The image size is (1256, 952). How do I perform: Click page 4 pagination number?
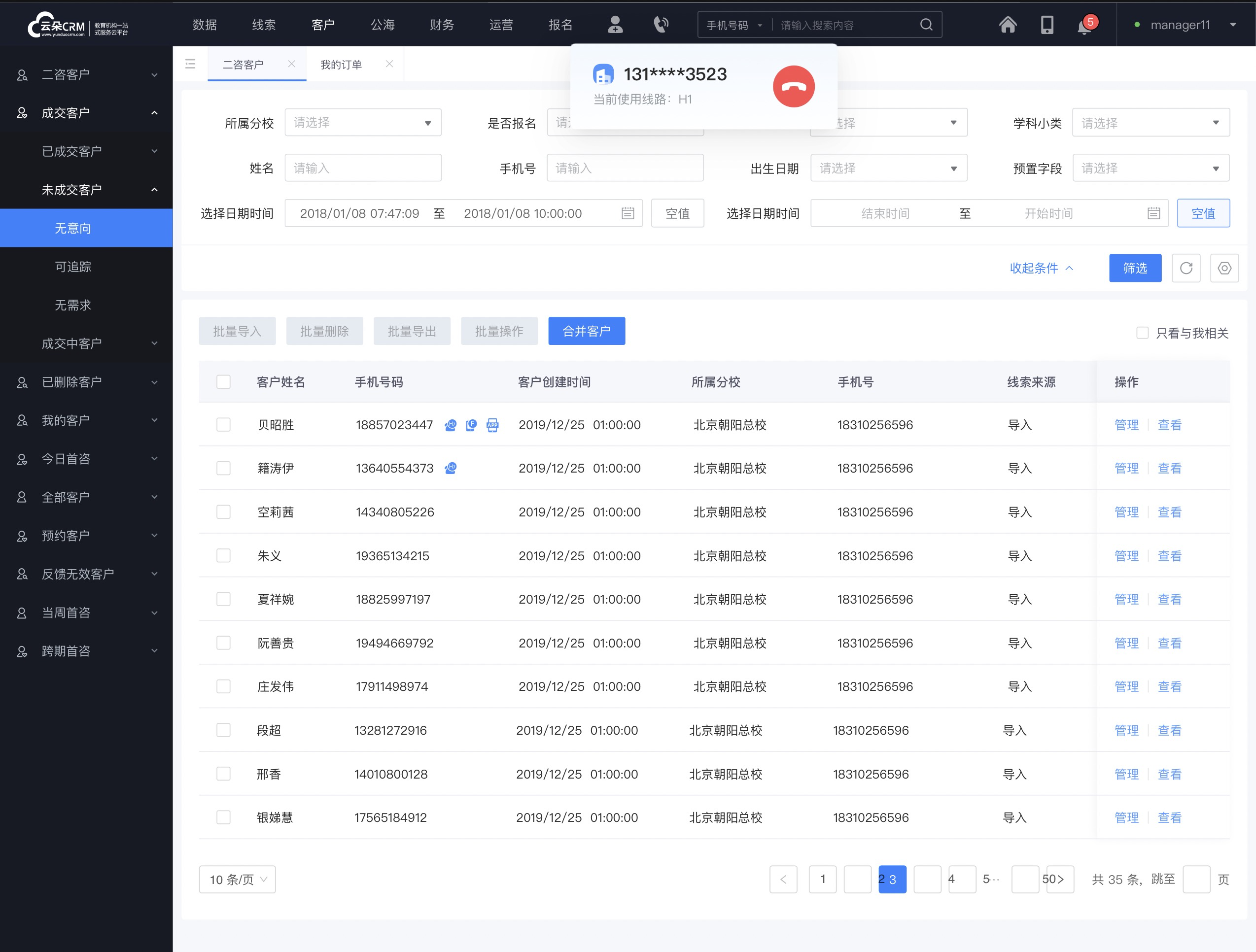951,878
